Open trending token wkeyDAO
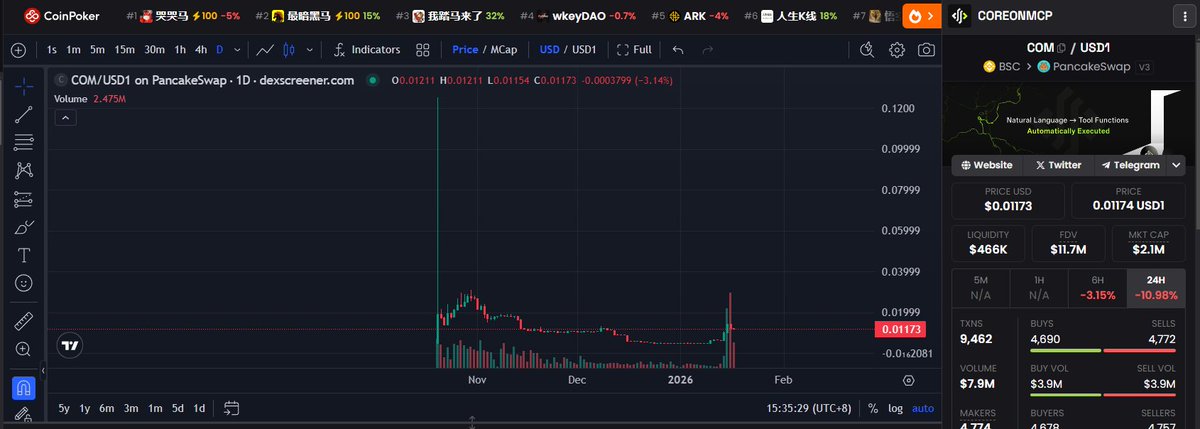Viewport: 1200px width, 429px height. [578, 16]
